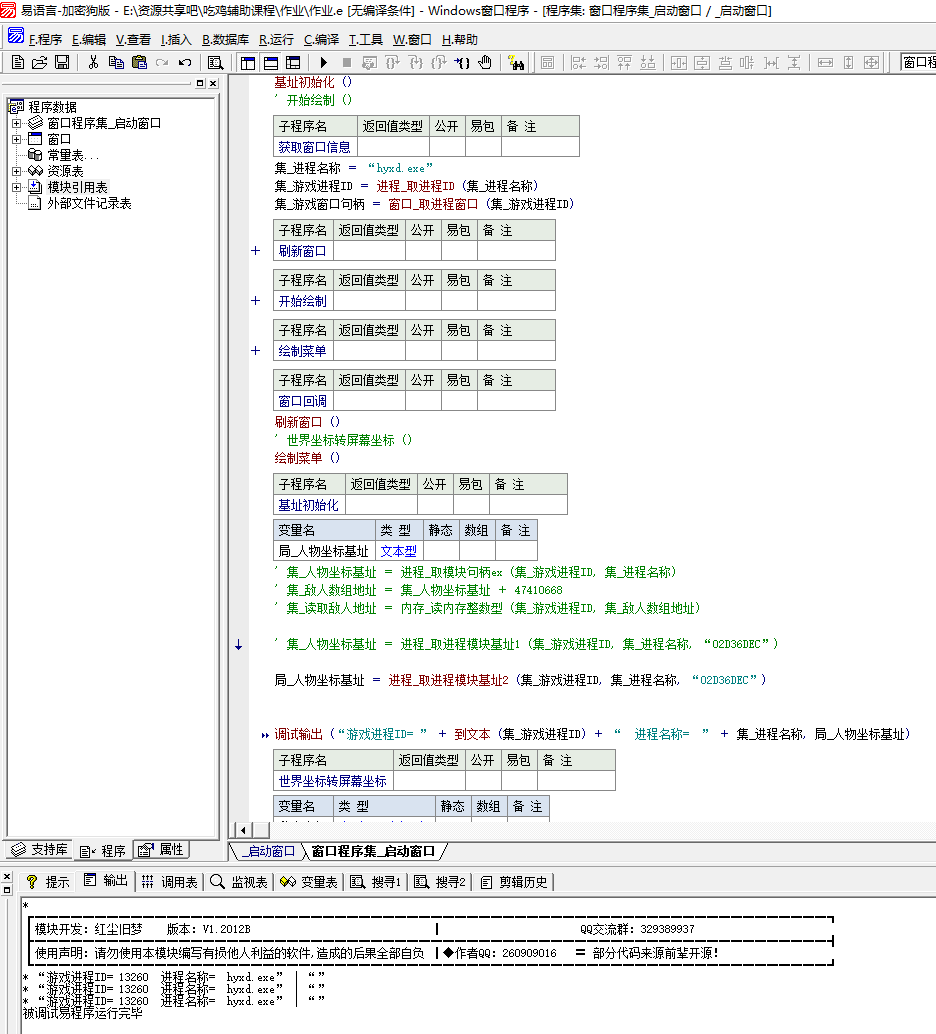Image resolution: width=936 pixels, height=1034 pixels.
Task: Click the Same height icon
Action: pyautogui.click(x=848, y=63)
